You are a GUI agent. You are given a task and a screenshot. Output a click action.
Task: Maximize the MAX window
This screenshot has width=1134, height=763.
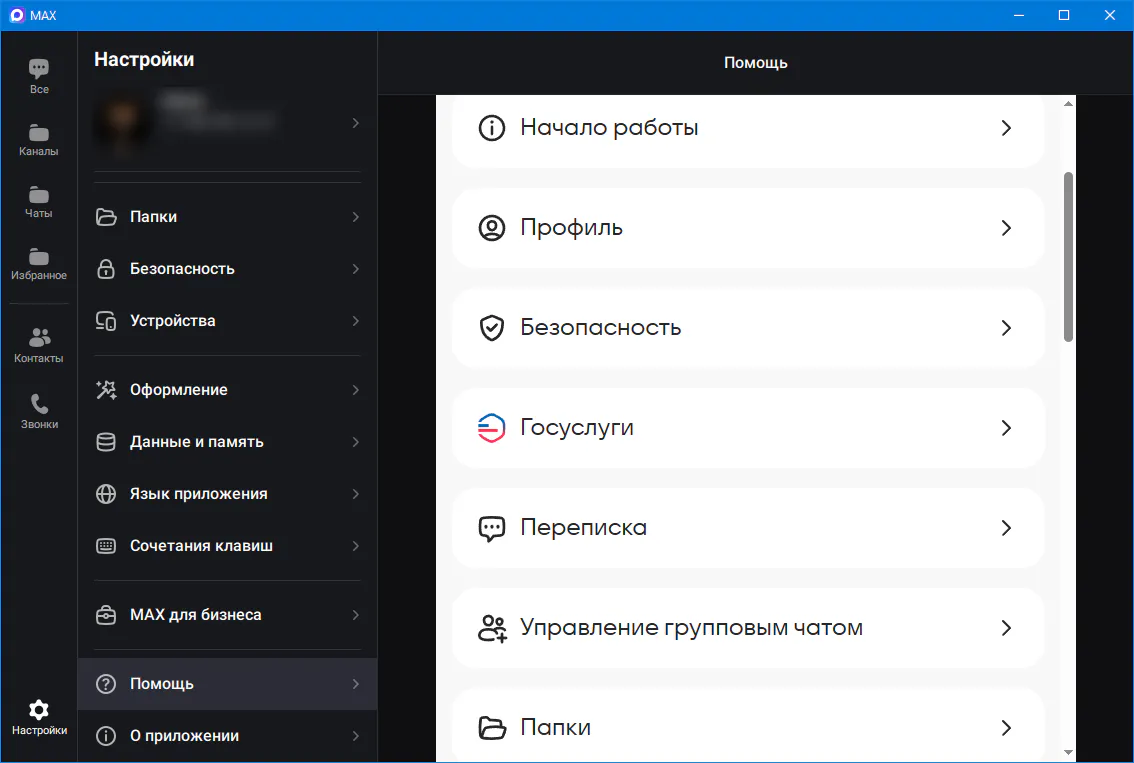click(1064, 15)
